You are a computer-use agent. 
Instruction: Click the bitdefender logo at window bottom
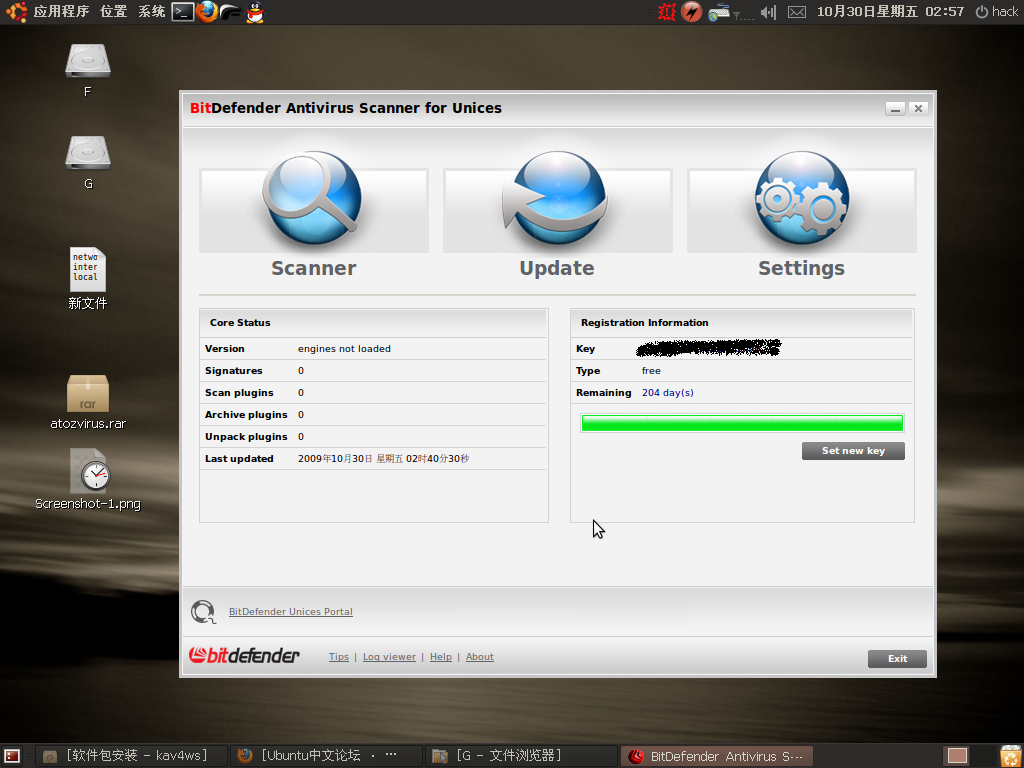244,655
